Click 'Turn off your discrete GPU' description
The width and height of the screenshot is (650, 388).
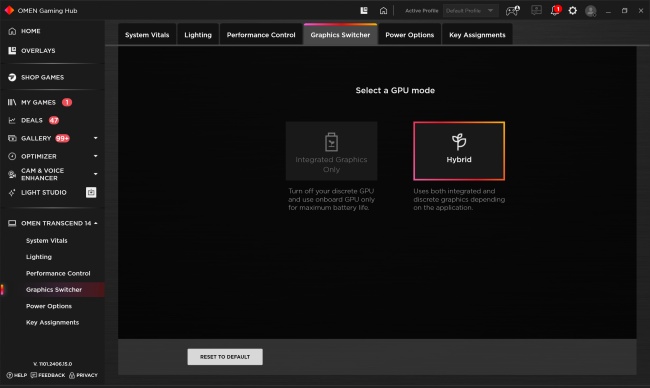pos(331,199)
